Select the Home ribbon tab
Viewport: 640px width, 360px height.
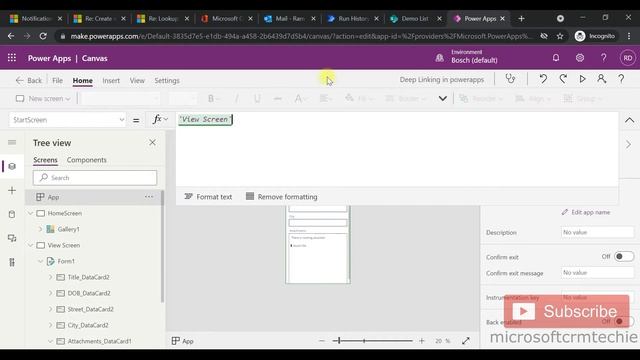[x=82, y=80]
